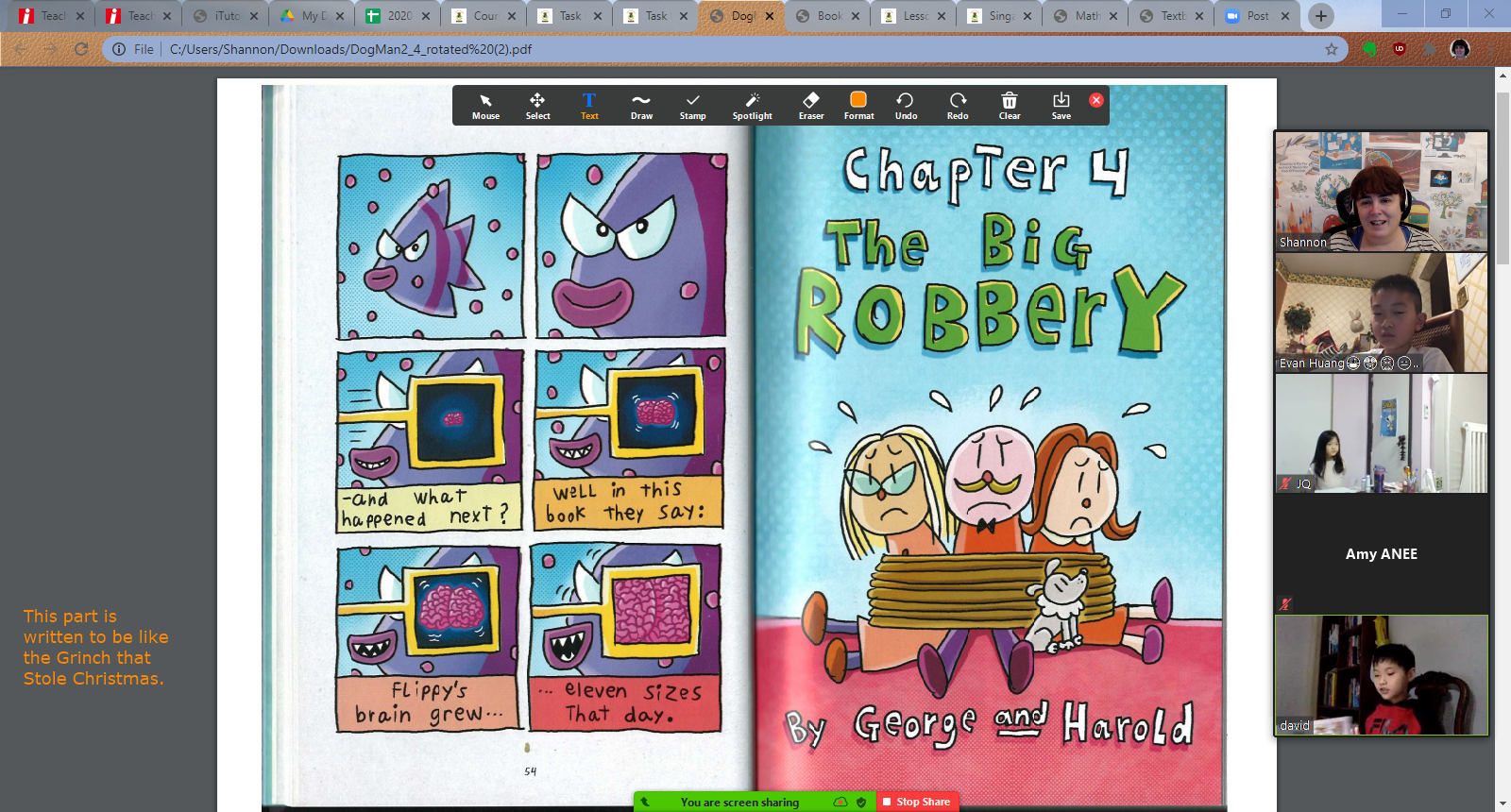Stop sharing the screen

point(916,802)
